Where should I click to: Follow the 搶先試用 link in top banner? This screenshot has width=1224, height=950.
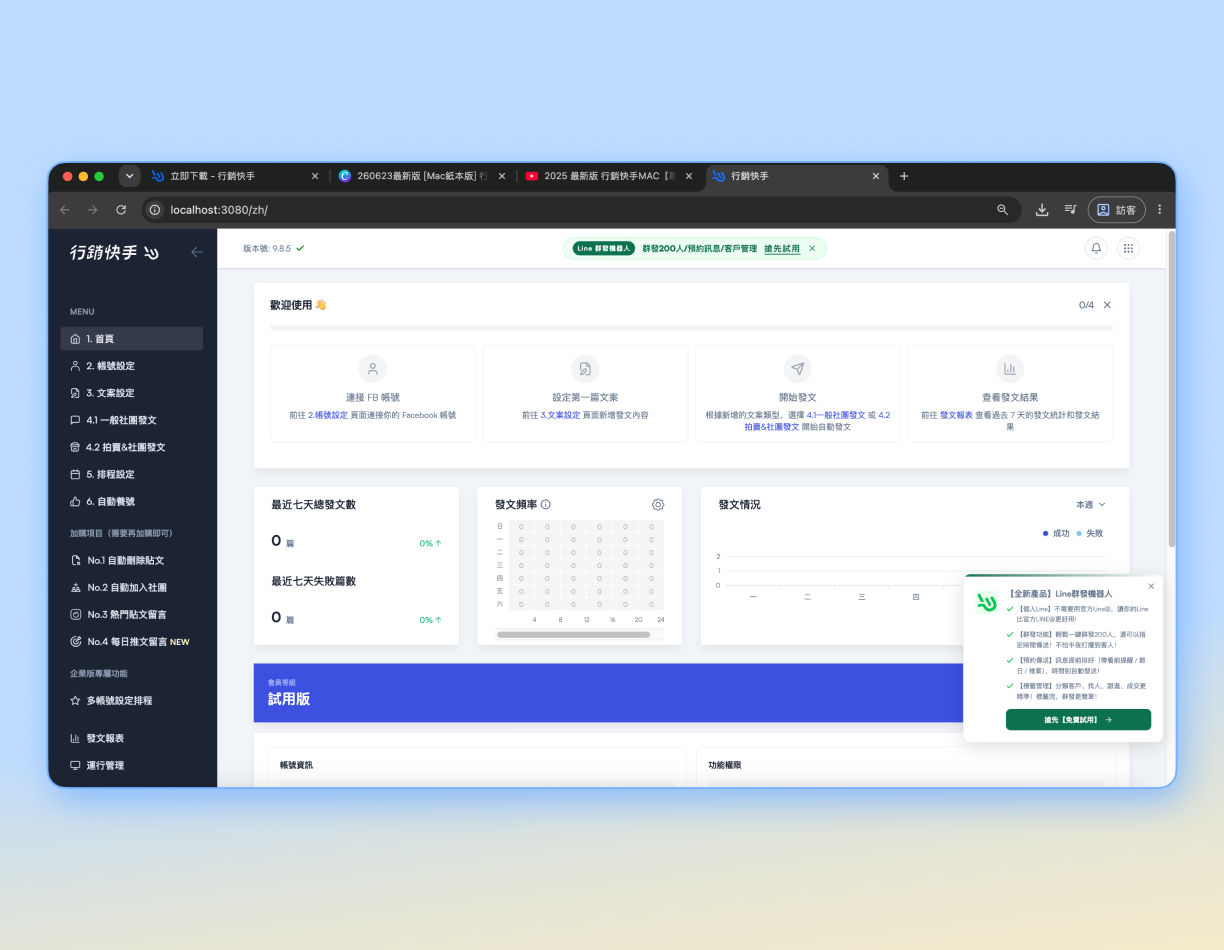click(782, 248)
